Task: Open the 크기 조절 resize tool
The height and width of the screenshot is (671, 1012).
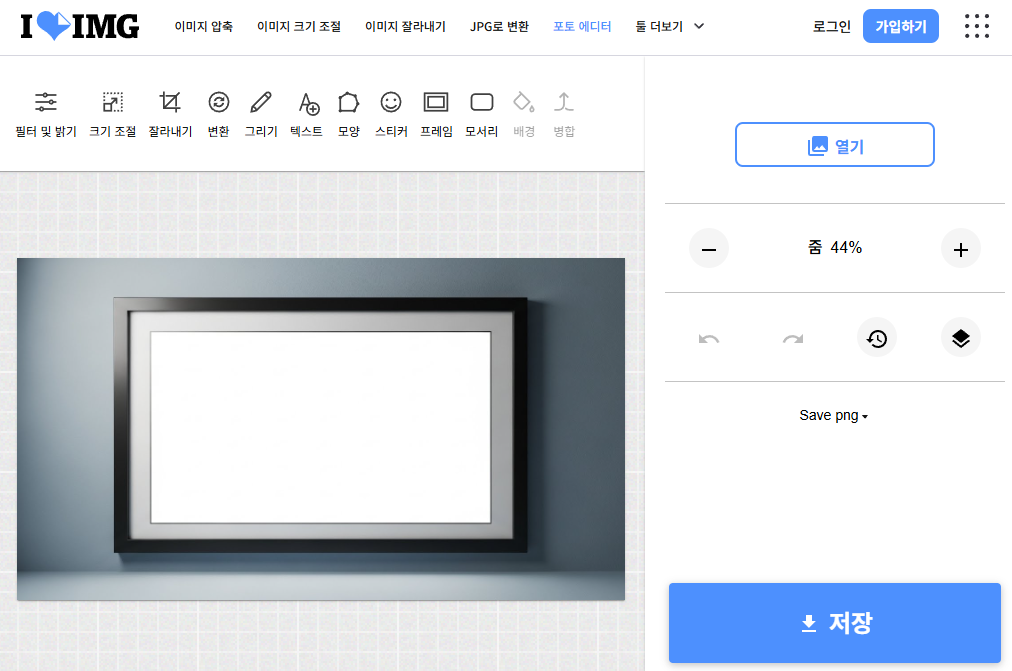Action: 111,110
